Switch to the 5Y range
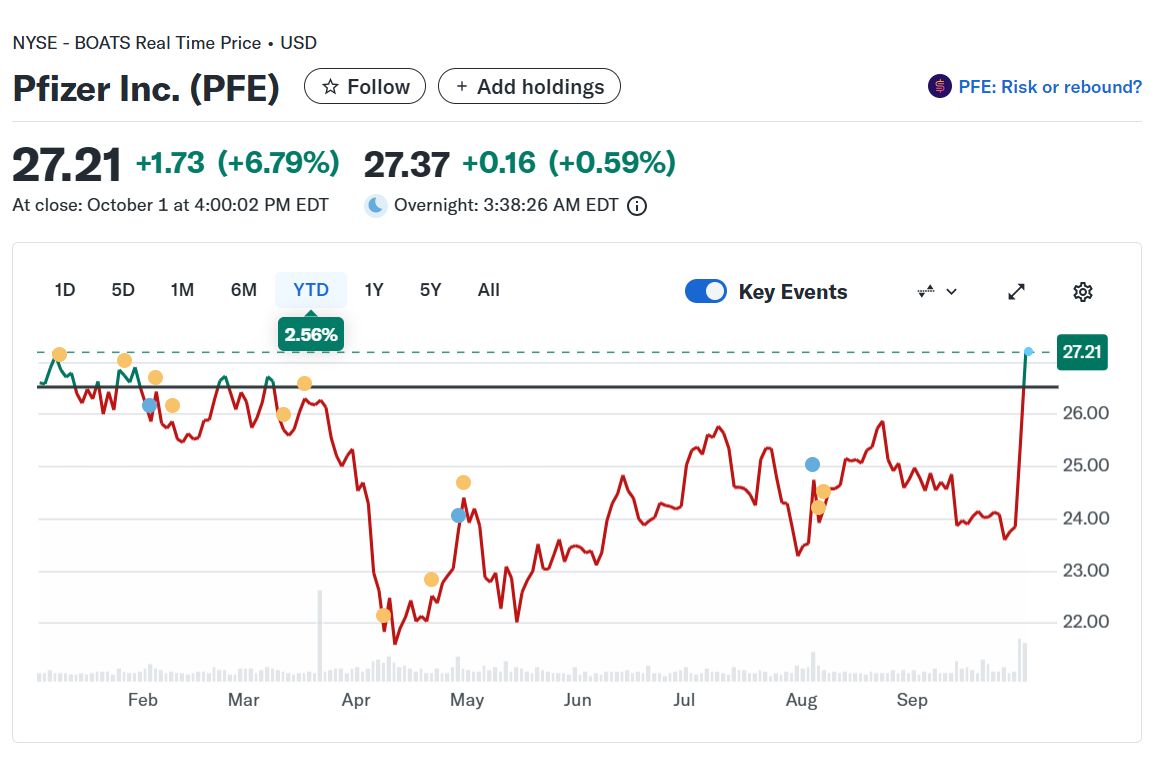The height and width of the screenshot is (757, 1153). [x=430, y=290]
